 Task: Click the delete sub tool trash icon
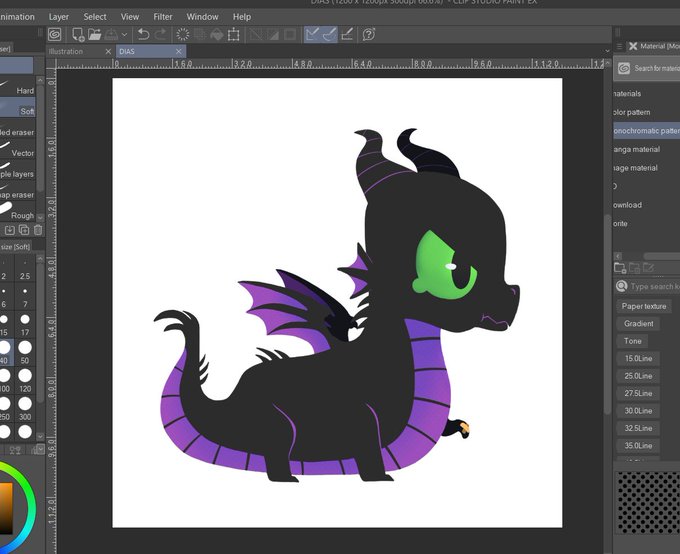(38, 230)
